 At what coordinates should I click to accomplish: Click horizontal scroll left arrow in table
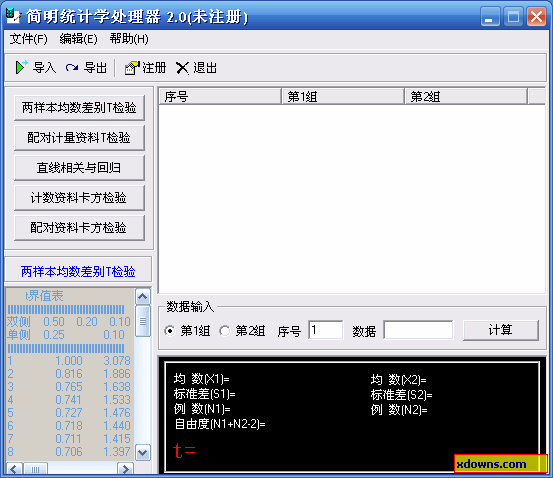coord(14,469)
